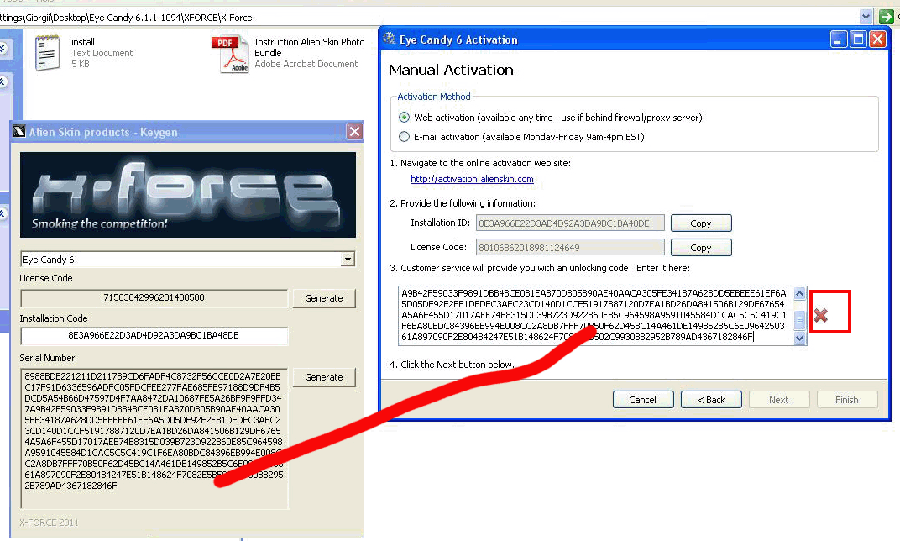Open the activation.alienskin.com link

[x=472, y=179]
